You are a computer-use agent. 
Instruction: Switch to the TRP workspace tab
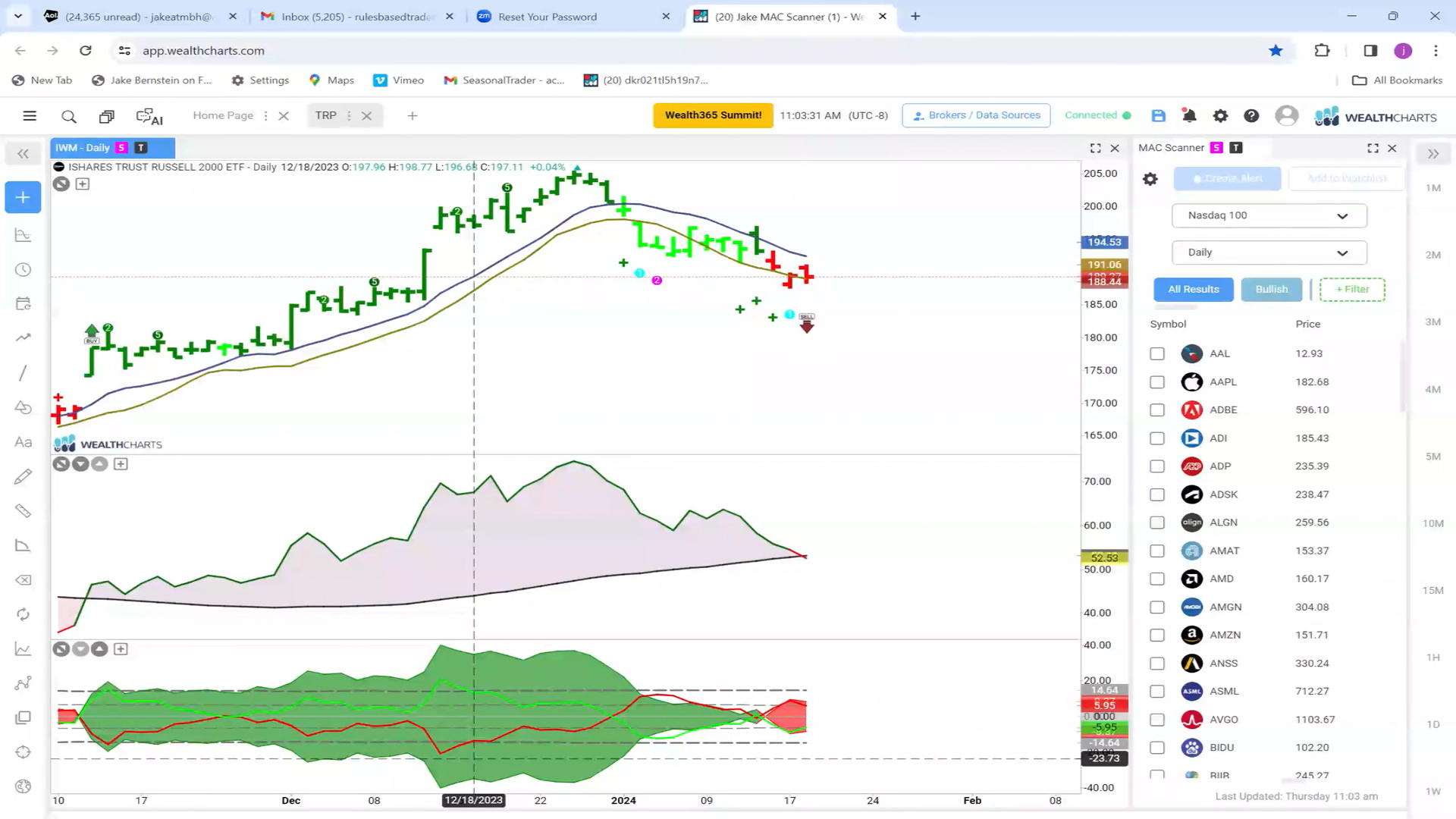pos(325,116)
